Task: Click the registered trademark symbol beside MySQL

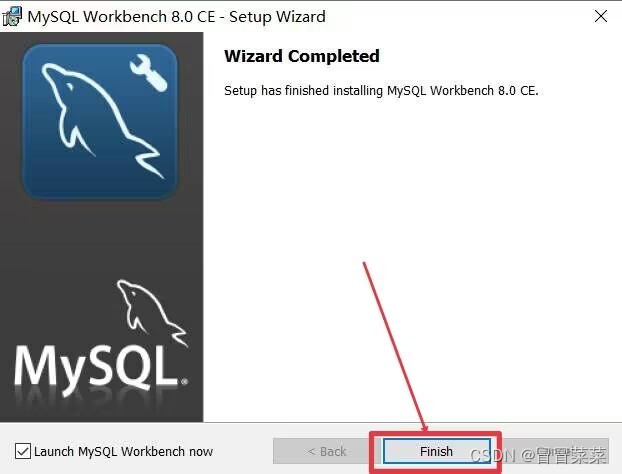Action: [184, 382]
